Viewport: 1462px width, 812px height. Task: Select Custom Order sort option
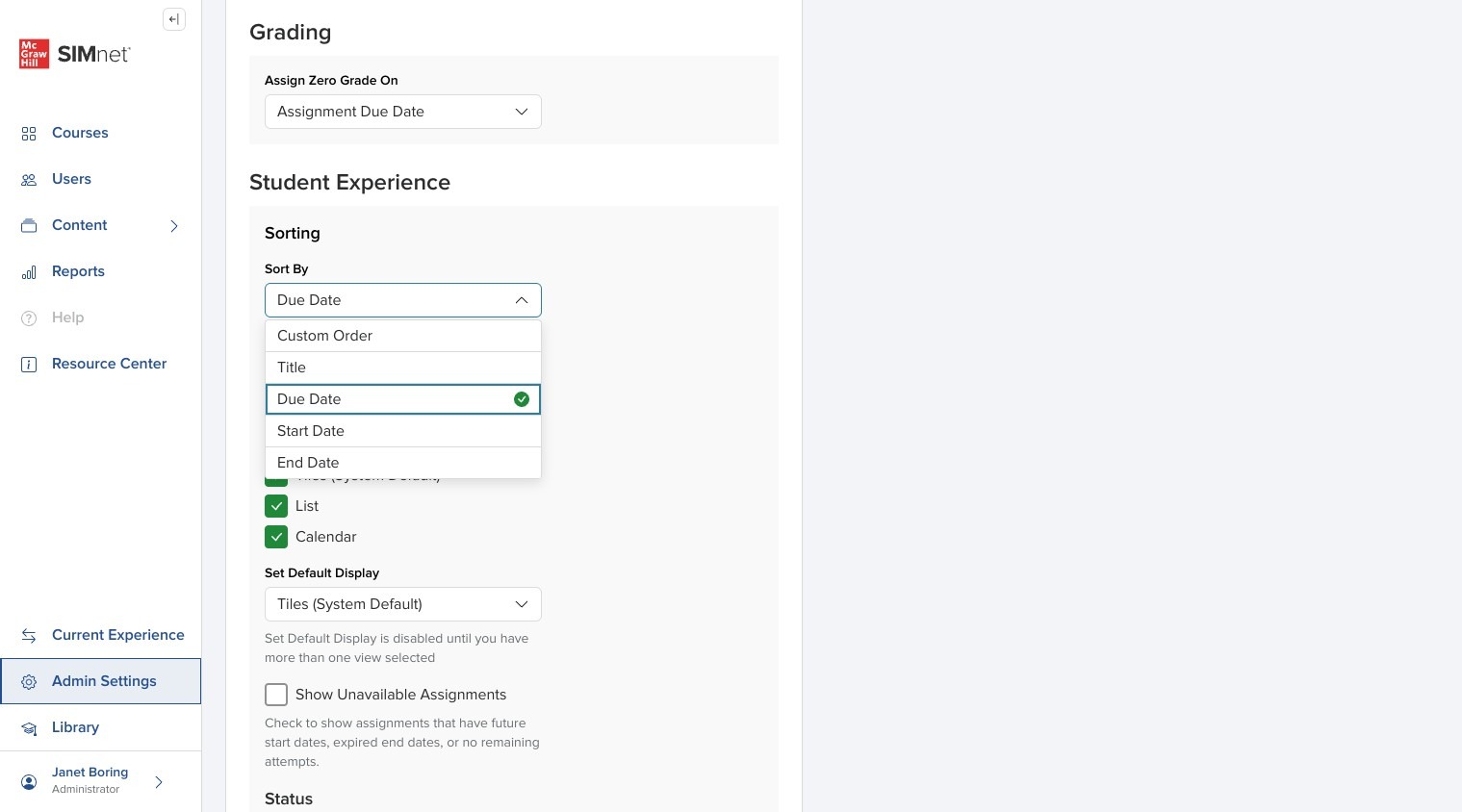tap(403, 336)
